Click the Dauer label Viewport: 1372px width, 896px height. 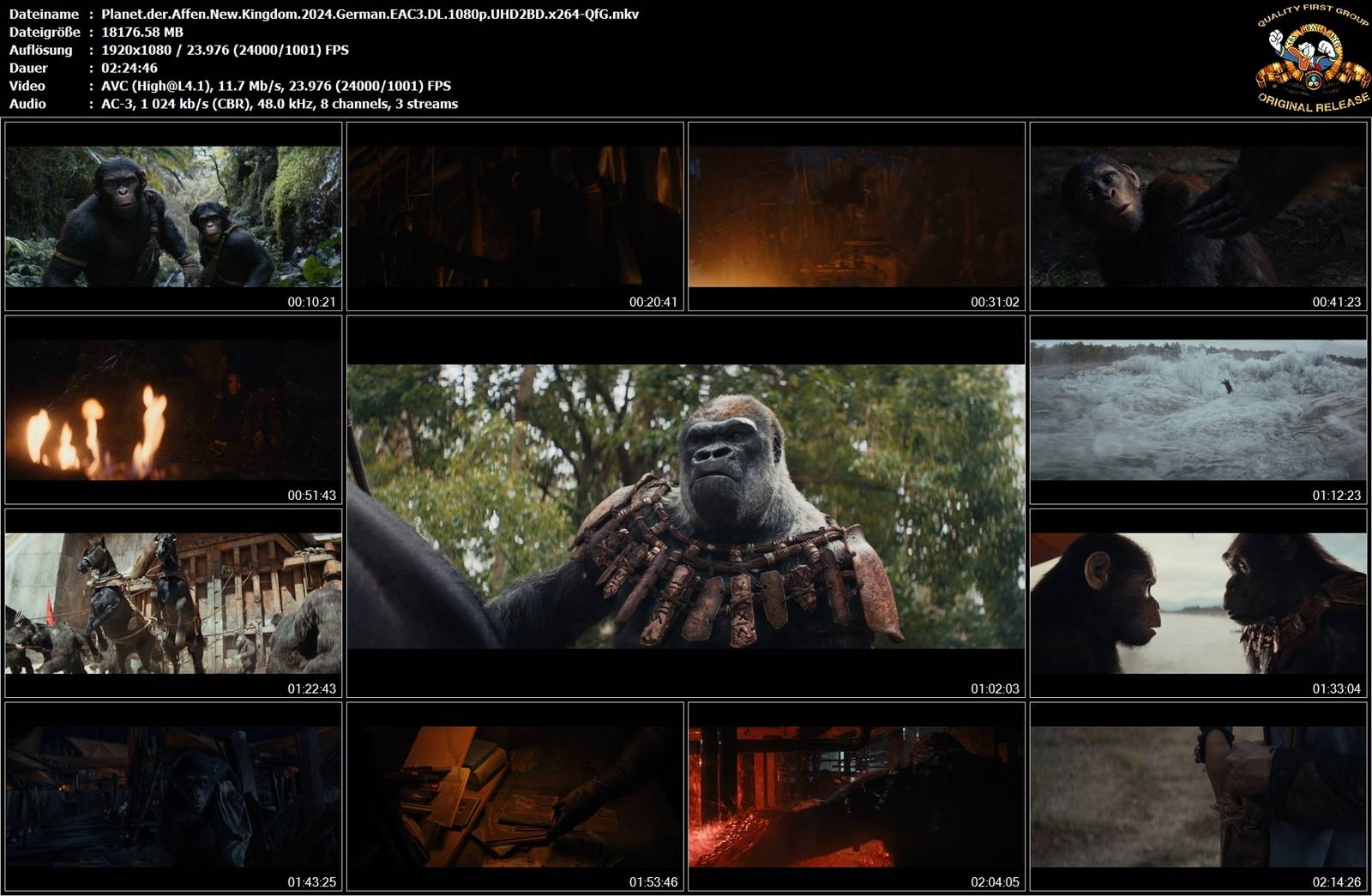tap(28, 68)
